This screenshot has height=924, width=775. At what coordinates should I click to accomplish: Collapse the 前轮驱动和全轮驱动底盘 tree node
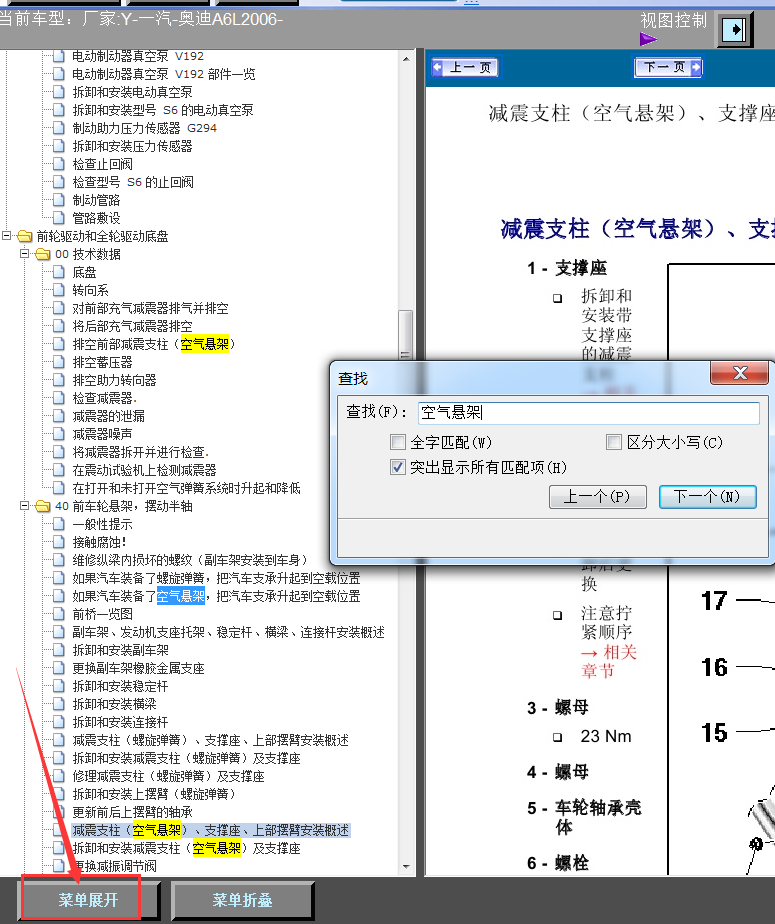coord(6,236)
